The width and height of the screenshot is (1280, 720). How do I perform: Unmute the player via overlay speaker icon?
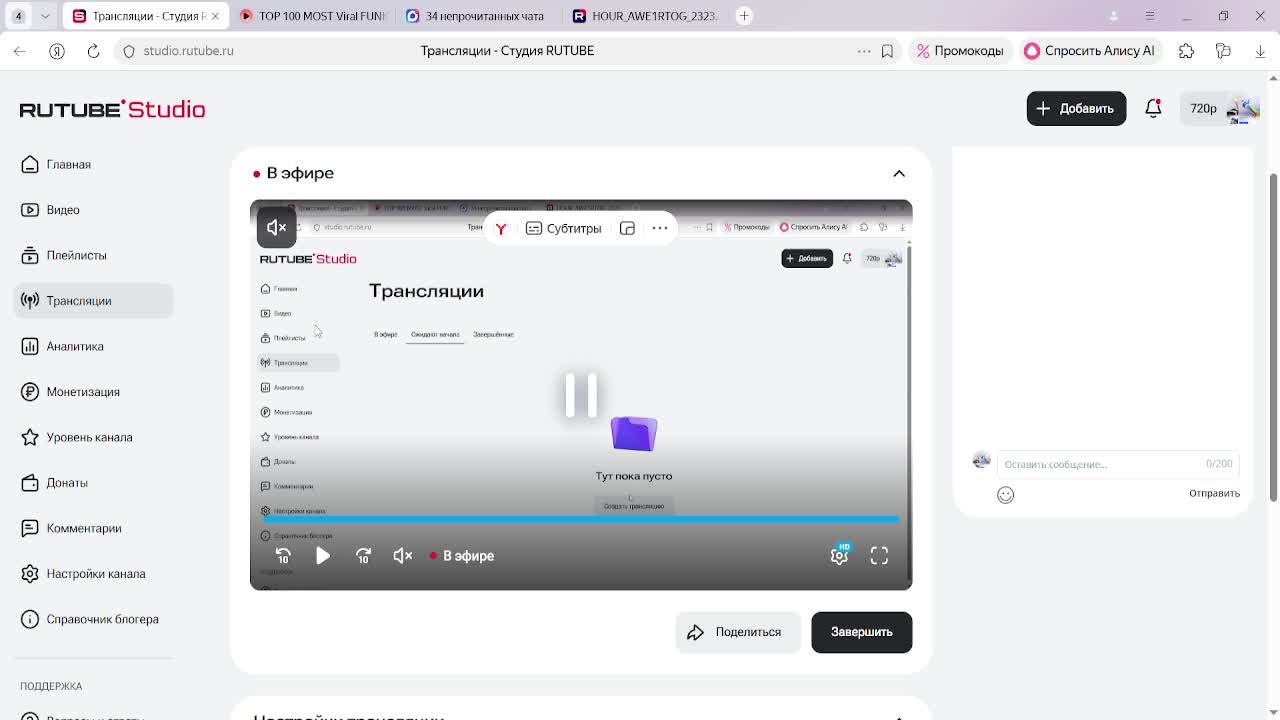[276, 227]
